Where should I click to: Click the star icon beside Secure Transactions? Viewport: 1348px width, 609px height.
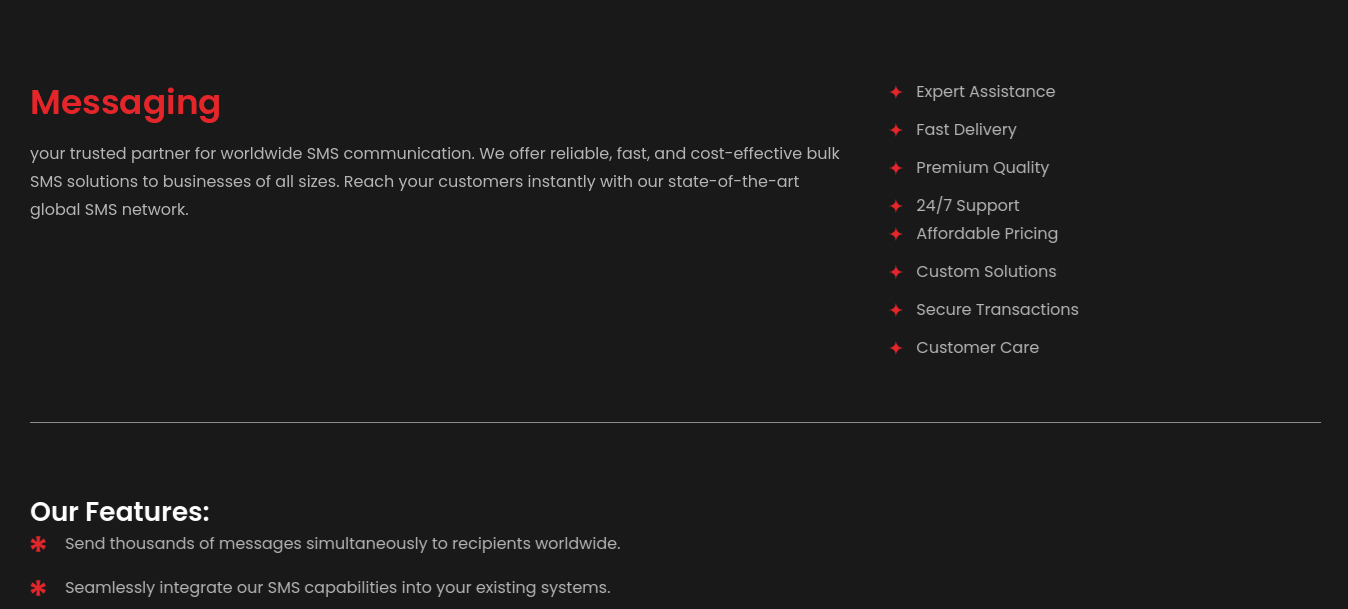click(x=896, y=310)
